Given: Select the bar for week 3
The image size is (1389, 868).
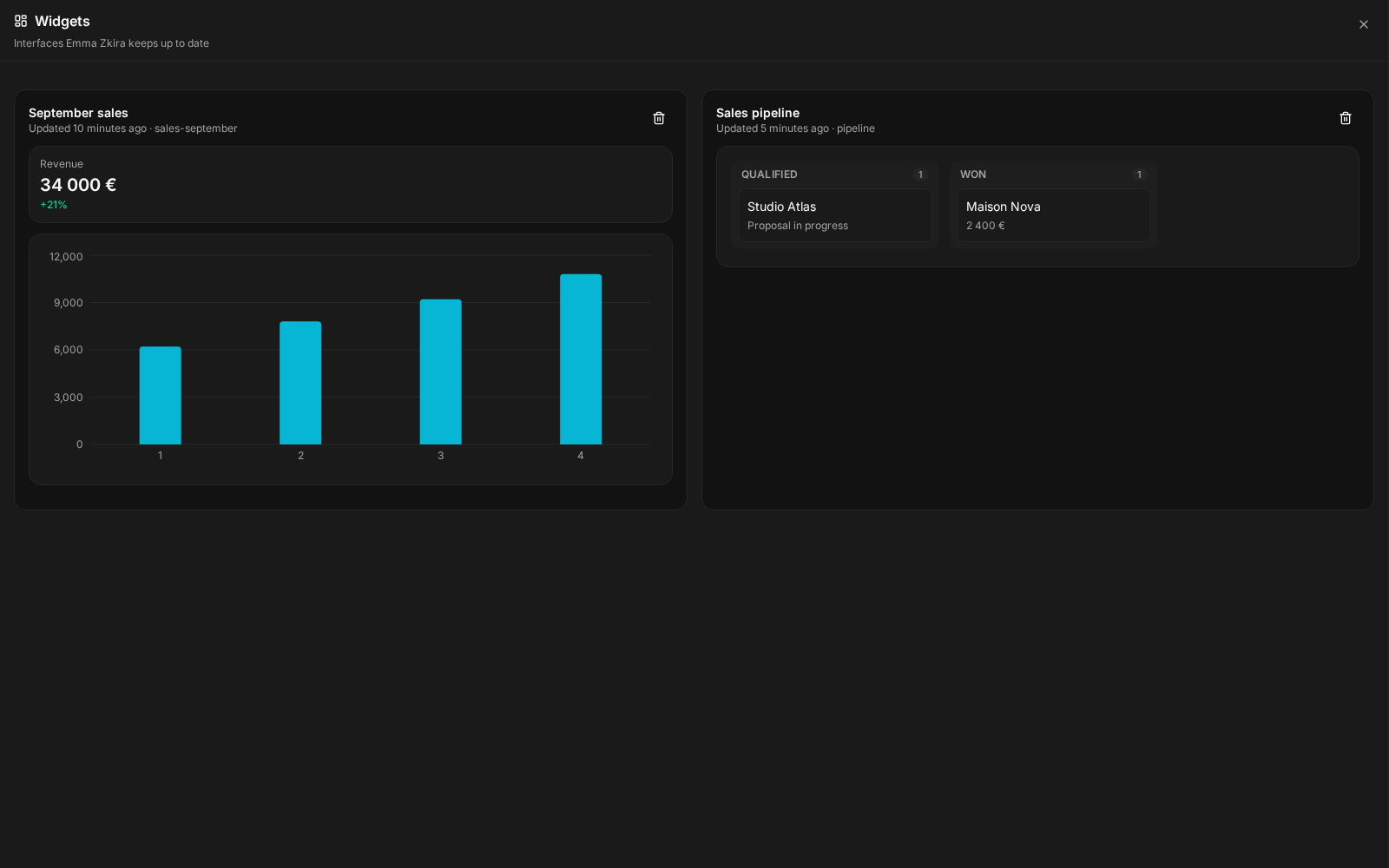Looking at the screenshot, I should click(441, 372).
